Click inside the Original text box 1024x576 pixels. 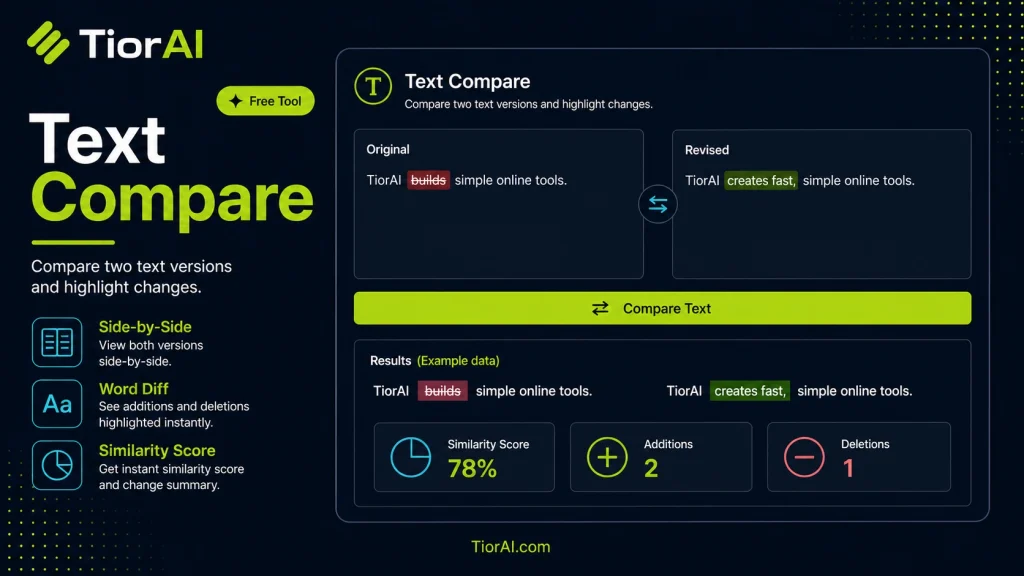[x=498, y=204]
